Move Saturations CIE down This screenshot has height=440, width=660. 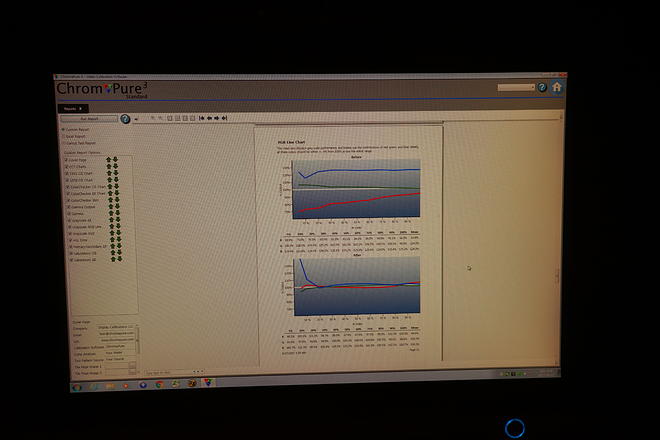tap(120, 253)
